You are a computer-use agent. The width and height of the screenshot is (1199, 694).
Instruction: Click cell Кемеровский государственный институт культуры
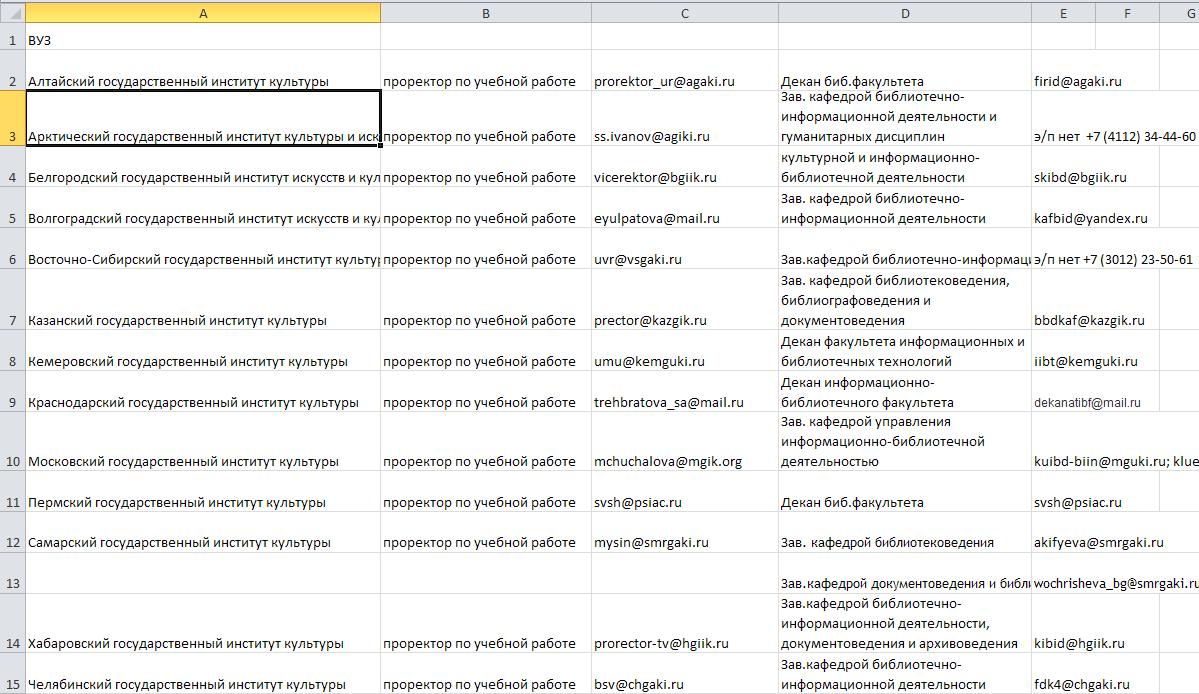pyautogui.click(x=203, y=350)
